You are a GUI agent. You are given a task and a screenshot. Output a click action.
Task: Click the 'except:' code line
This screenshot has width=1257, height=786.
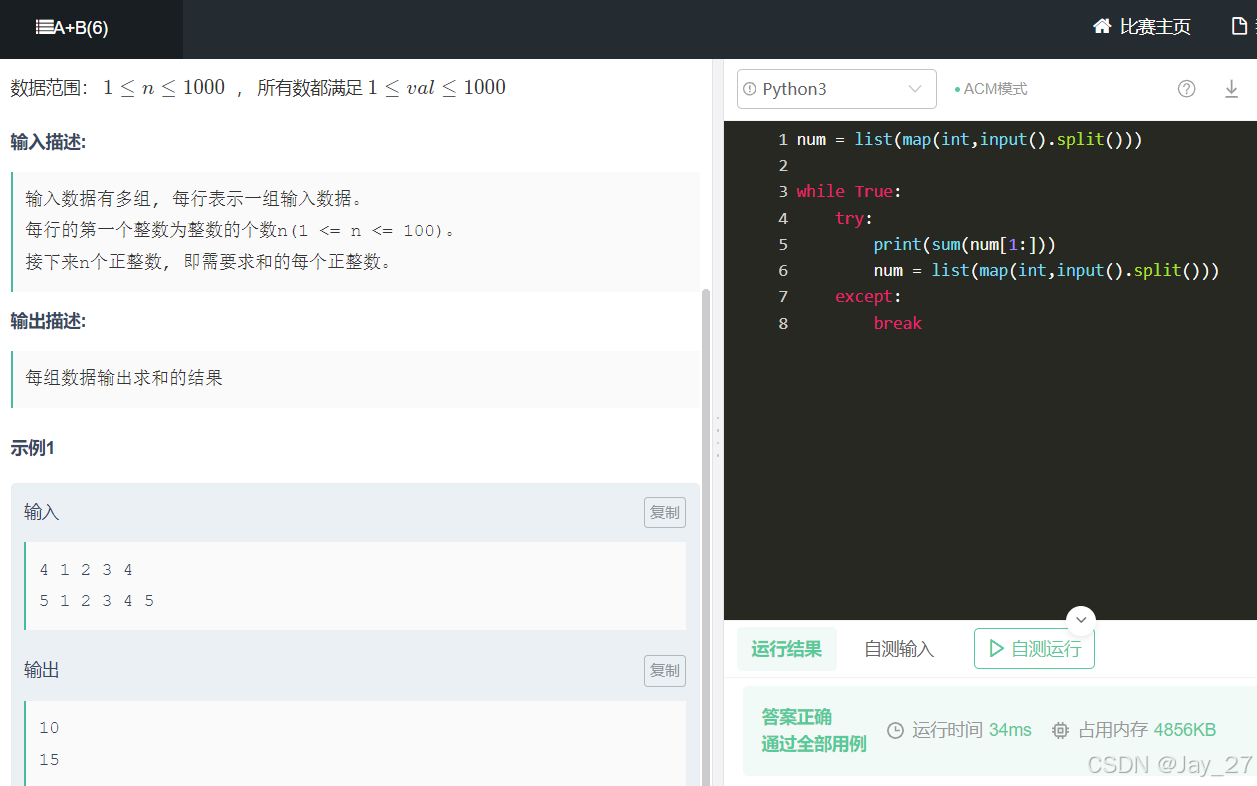coord(868,296)
